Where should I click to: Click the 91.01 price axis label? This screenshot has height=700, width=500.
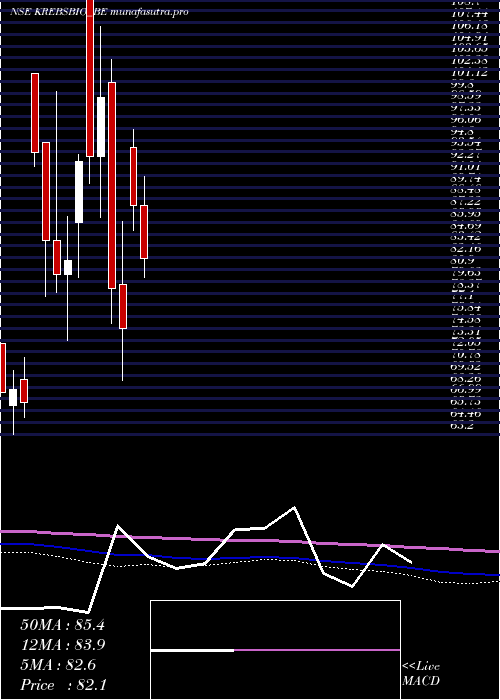(467, 167)
